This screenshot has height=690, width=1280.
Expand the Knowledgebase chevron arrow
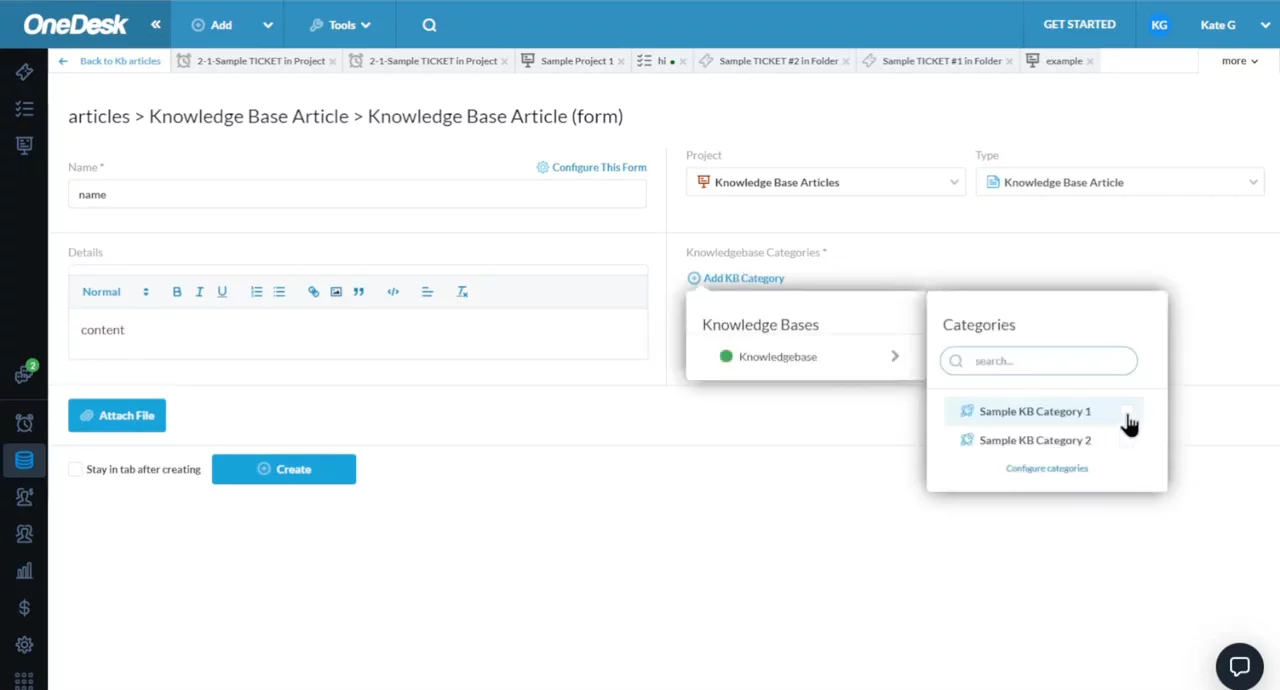click(894, 357)
